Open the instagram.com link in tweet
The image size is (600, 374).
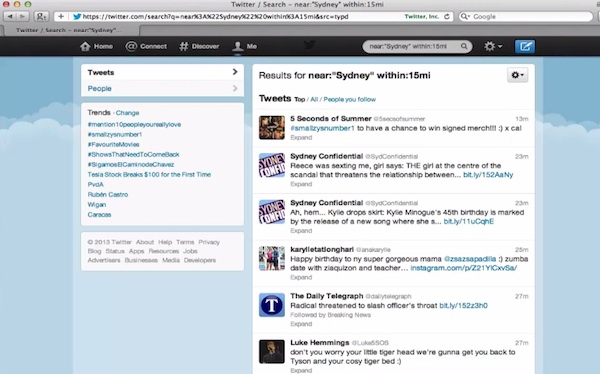pos(464,268)
